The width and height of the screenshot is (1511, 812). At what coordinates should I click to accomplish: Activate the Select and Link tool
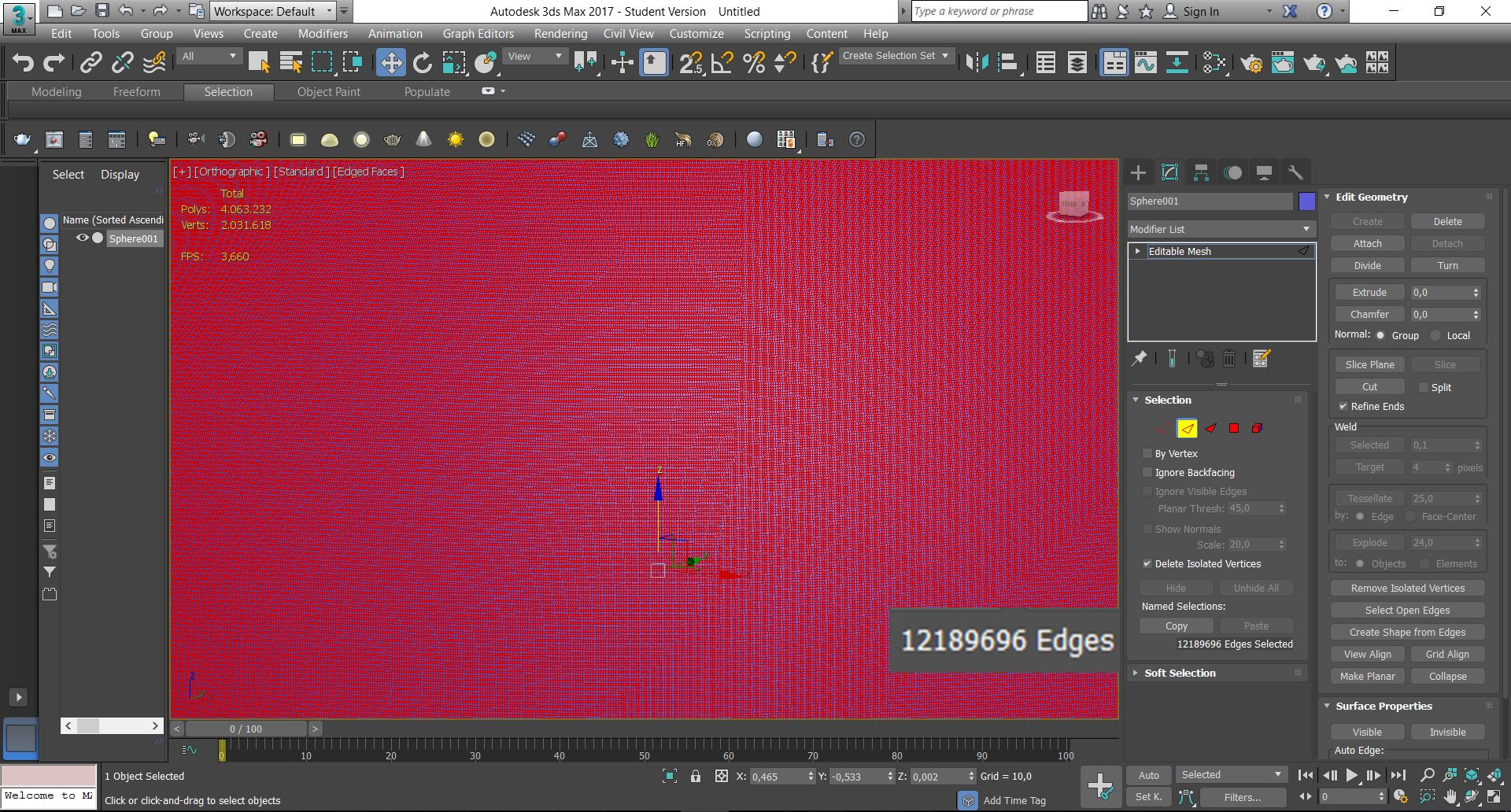(91, 62)
